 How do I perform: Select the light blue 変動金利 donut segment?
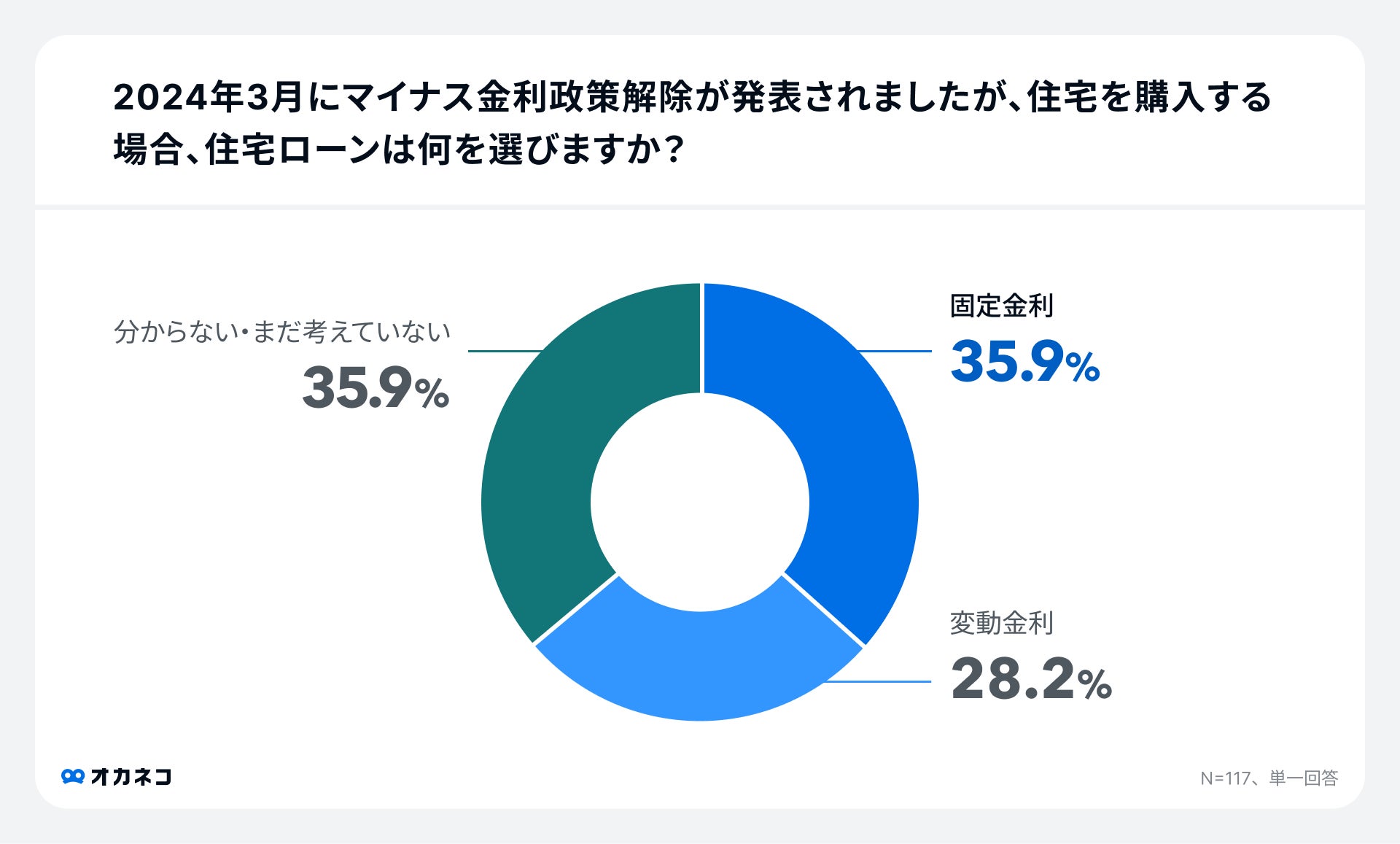point(699,664)
